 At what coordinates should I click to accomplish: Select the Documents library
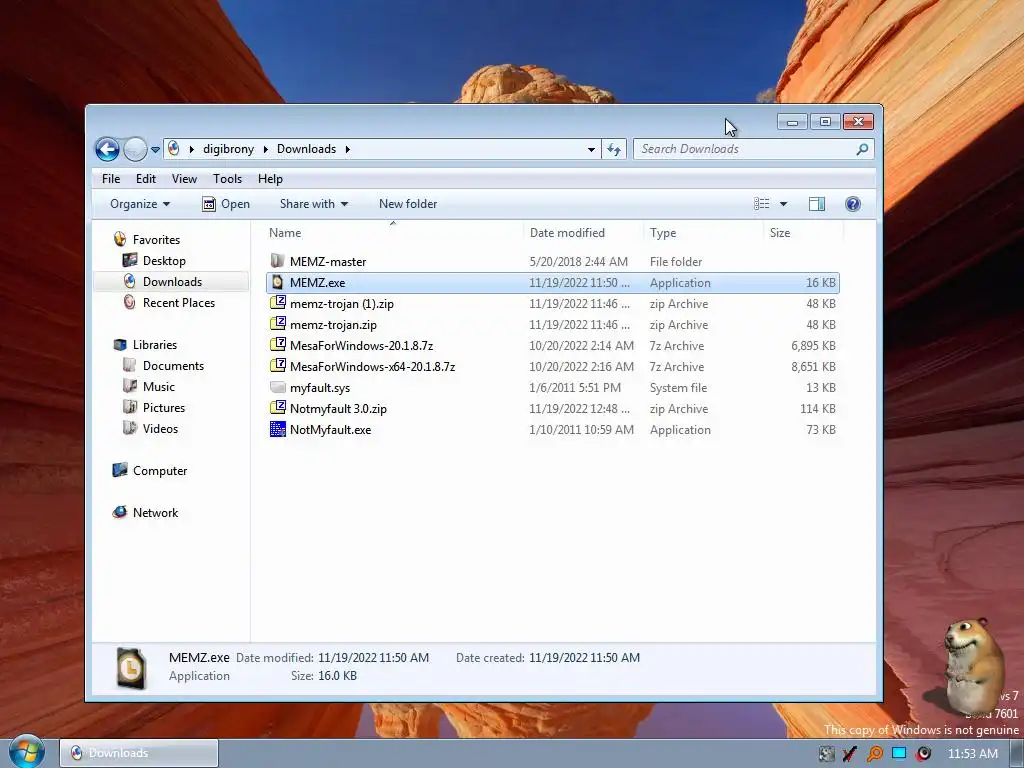pos(173,366)
